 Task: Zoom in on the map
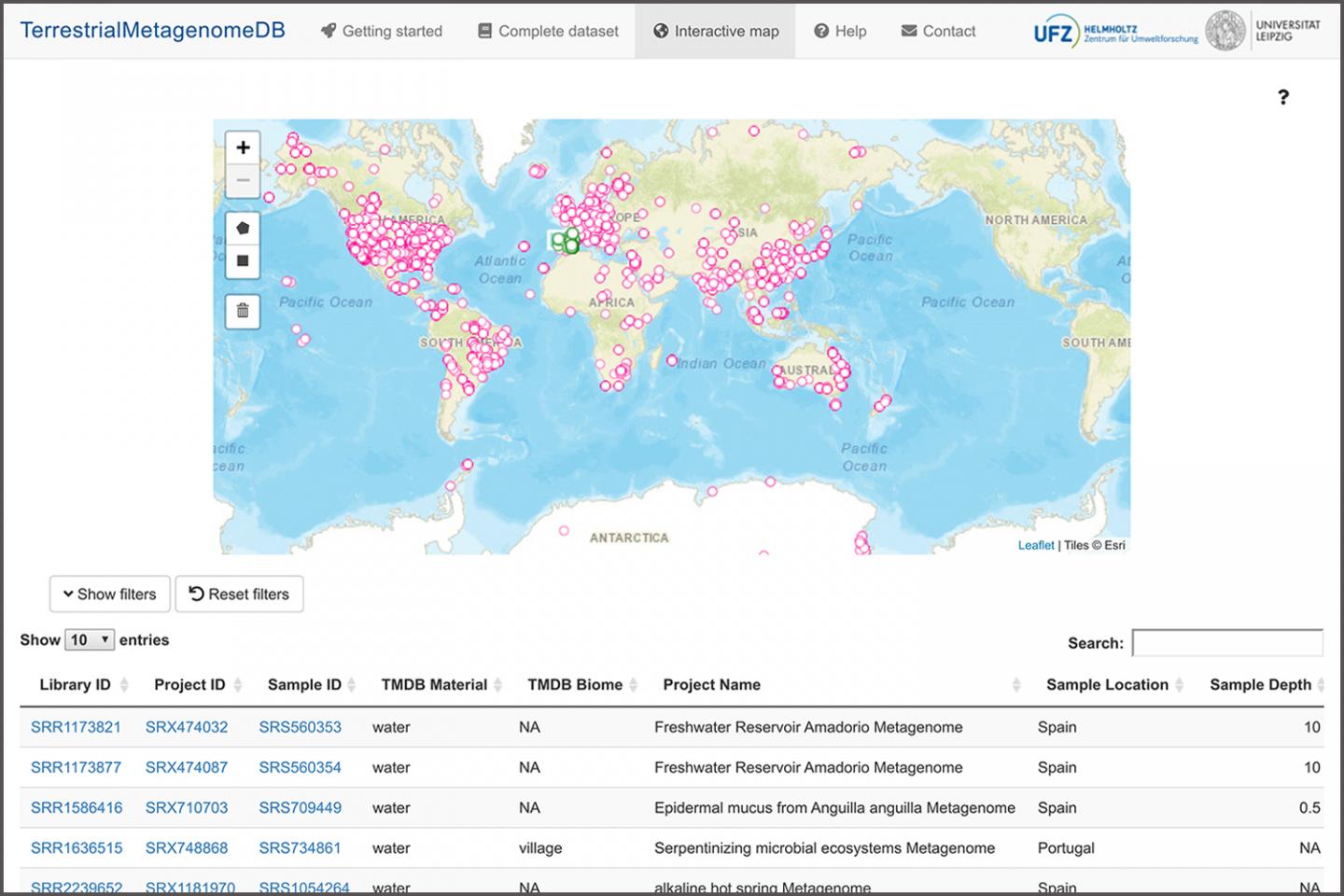coord(243,147)
